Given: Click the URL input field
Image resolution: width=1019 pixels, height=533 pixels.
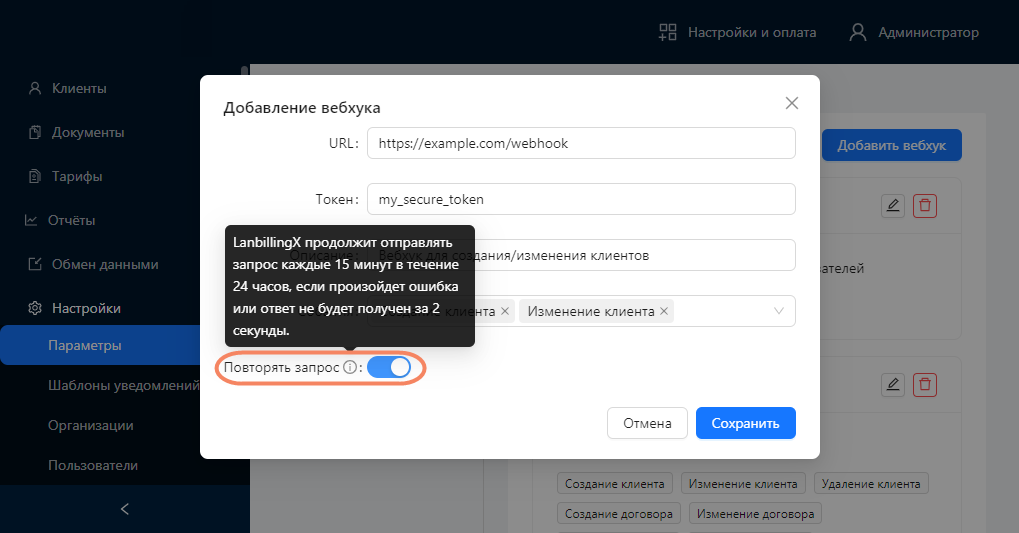Looking at the screenshot, I should 581,143.
